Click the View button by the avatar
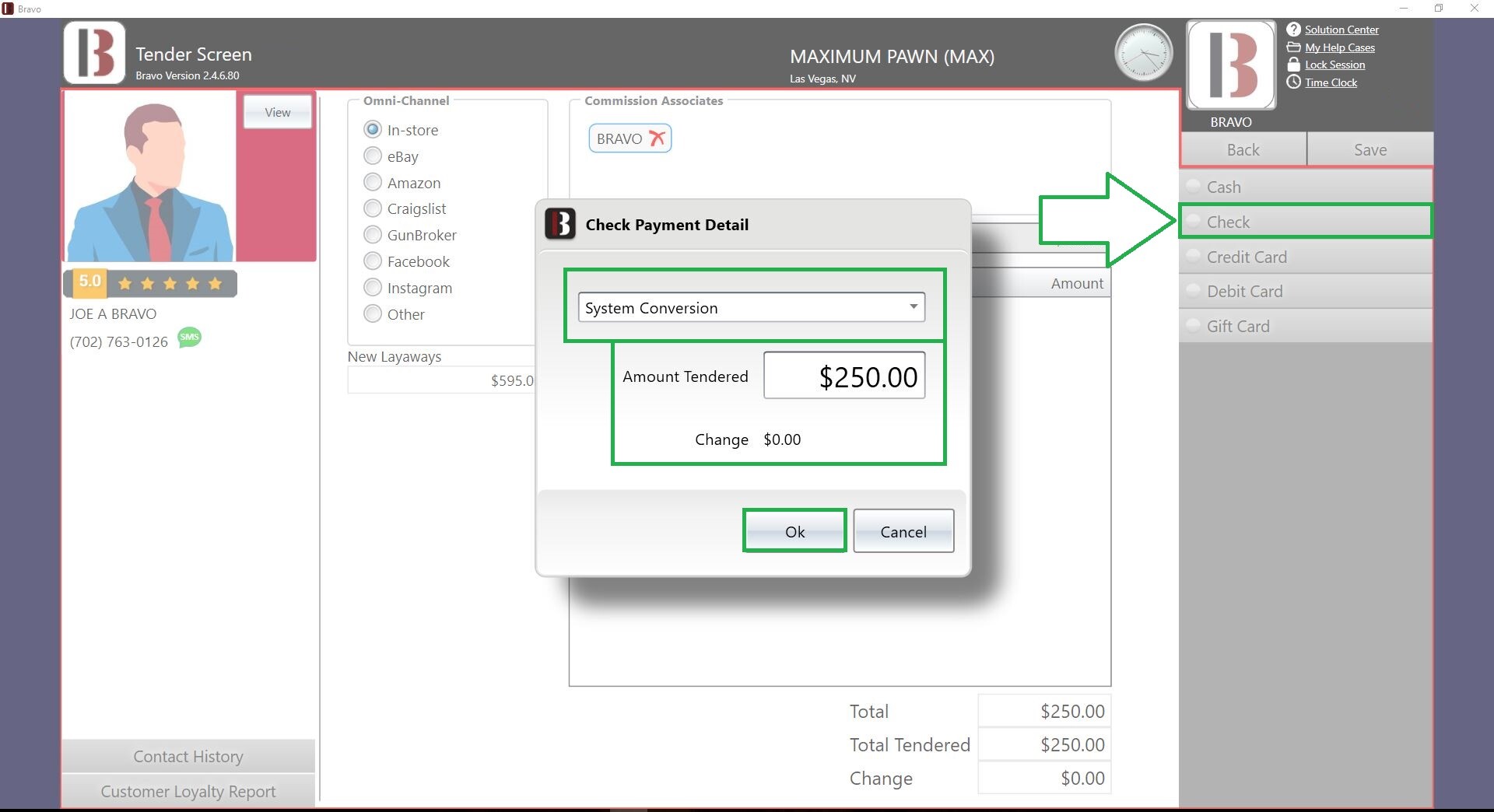The height and width of the screenshot is (812, 1494). point(278,112)
